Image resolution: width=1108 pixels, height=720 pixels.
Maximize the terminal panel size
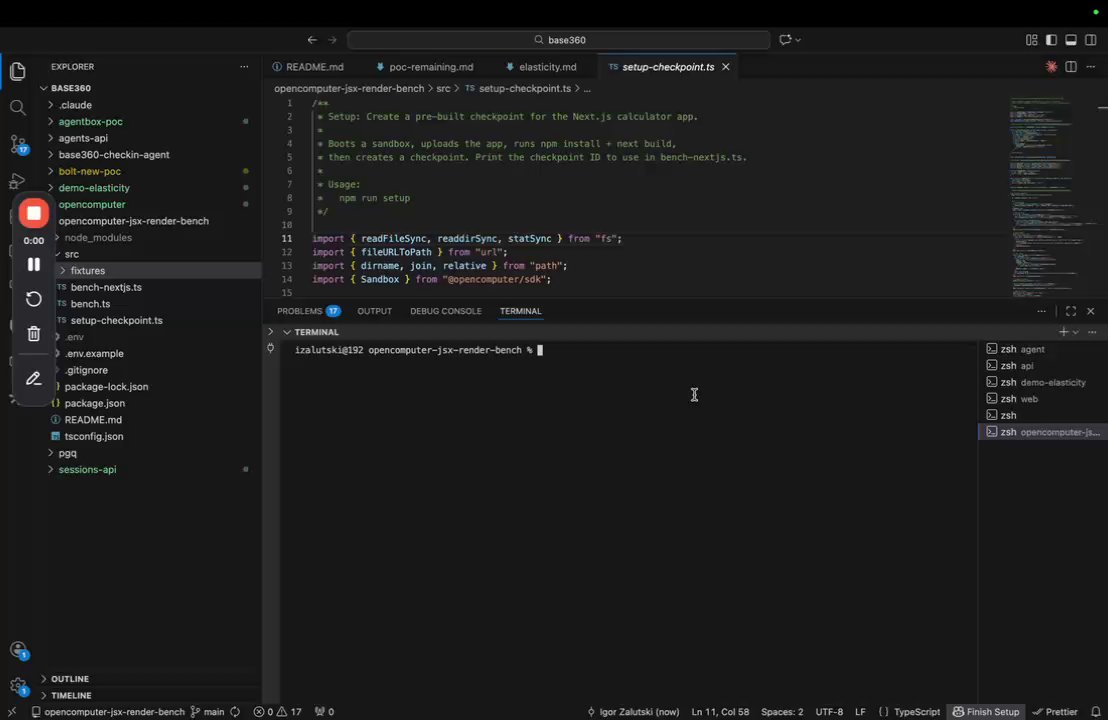click(1071, 311)
